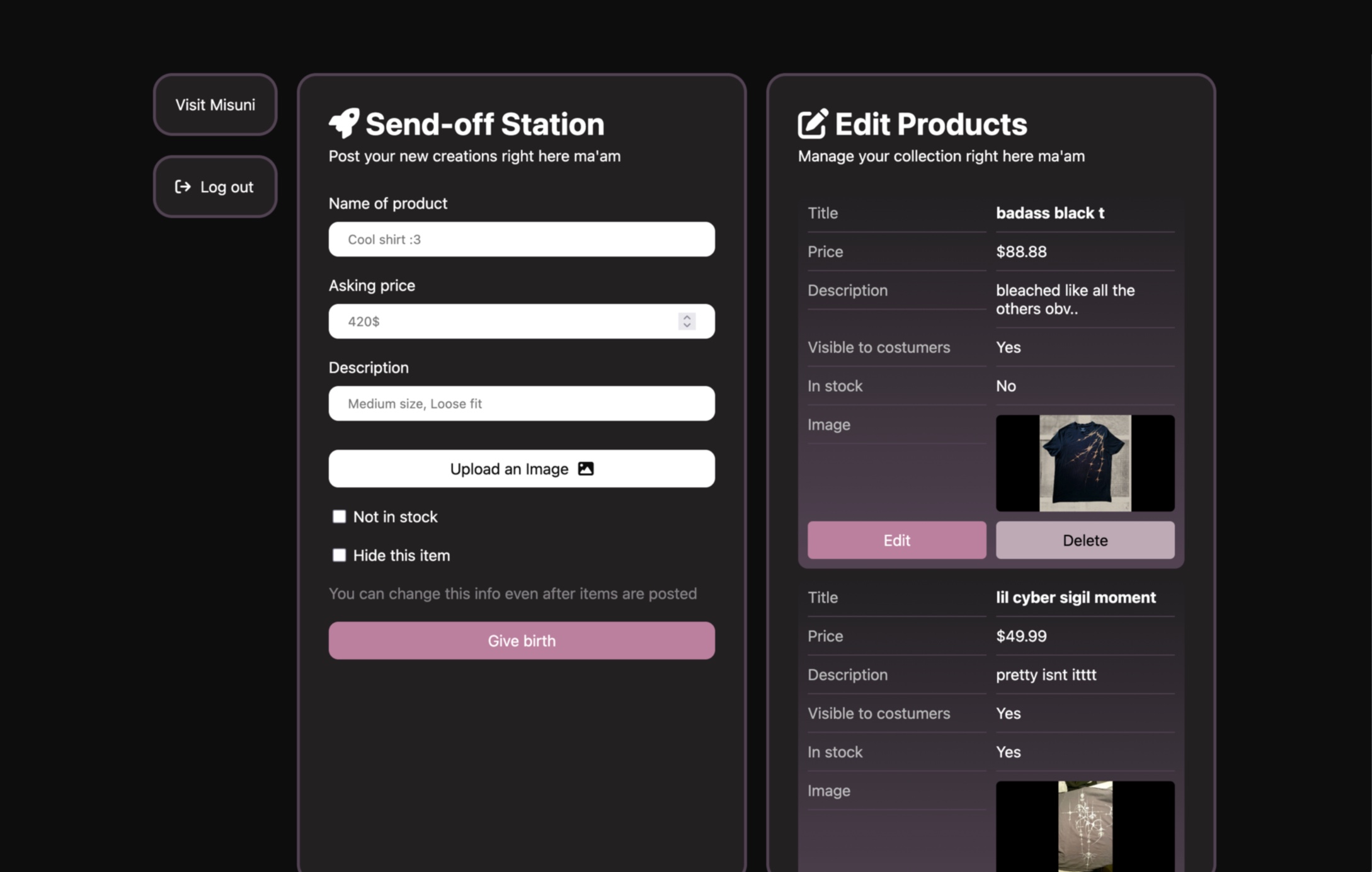Screen dimensions: 1372x872
Task: Click the picture icon on the Upload button
Action: tap(586, 469)
